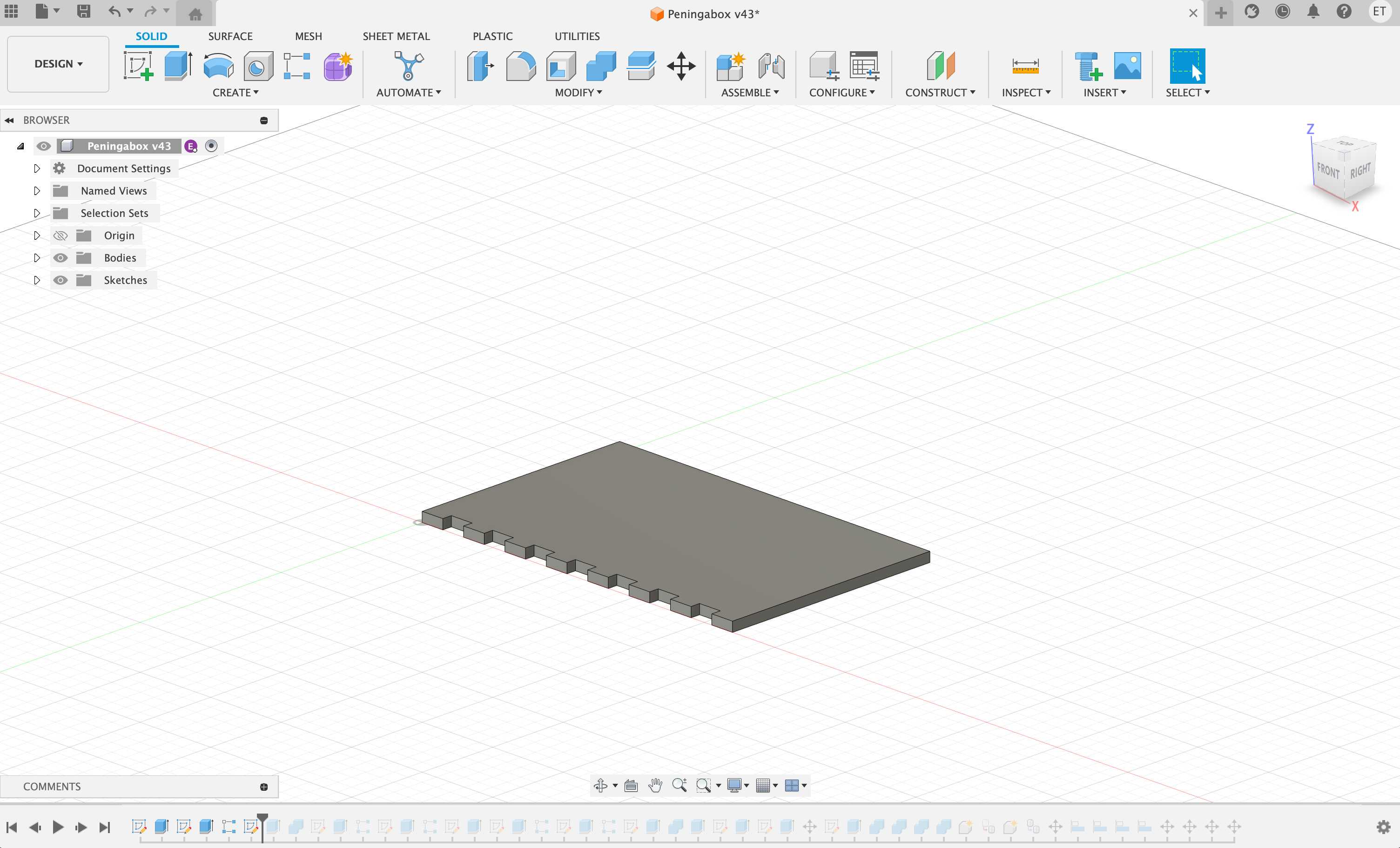Screen dimensions: 1400x848
Task: Click the Offset Plane construct icon
Action: click(x=940, y=66)
